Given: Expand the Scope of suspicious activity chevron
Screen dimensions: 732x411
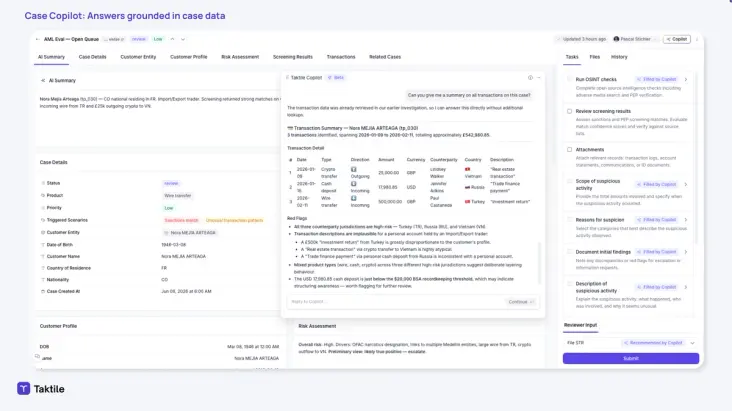Looking at the screenshot, I should (x=686, y=184).
